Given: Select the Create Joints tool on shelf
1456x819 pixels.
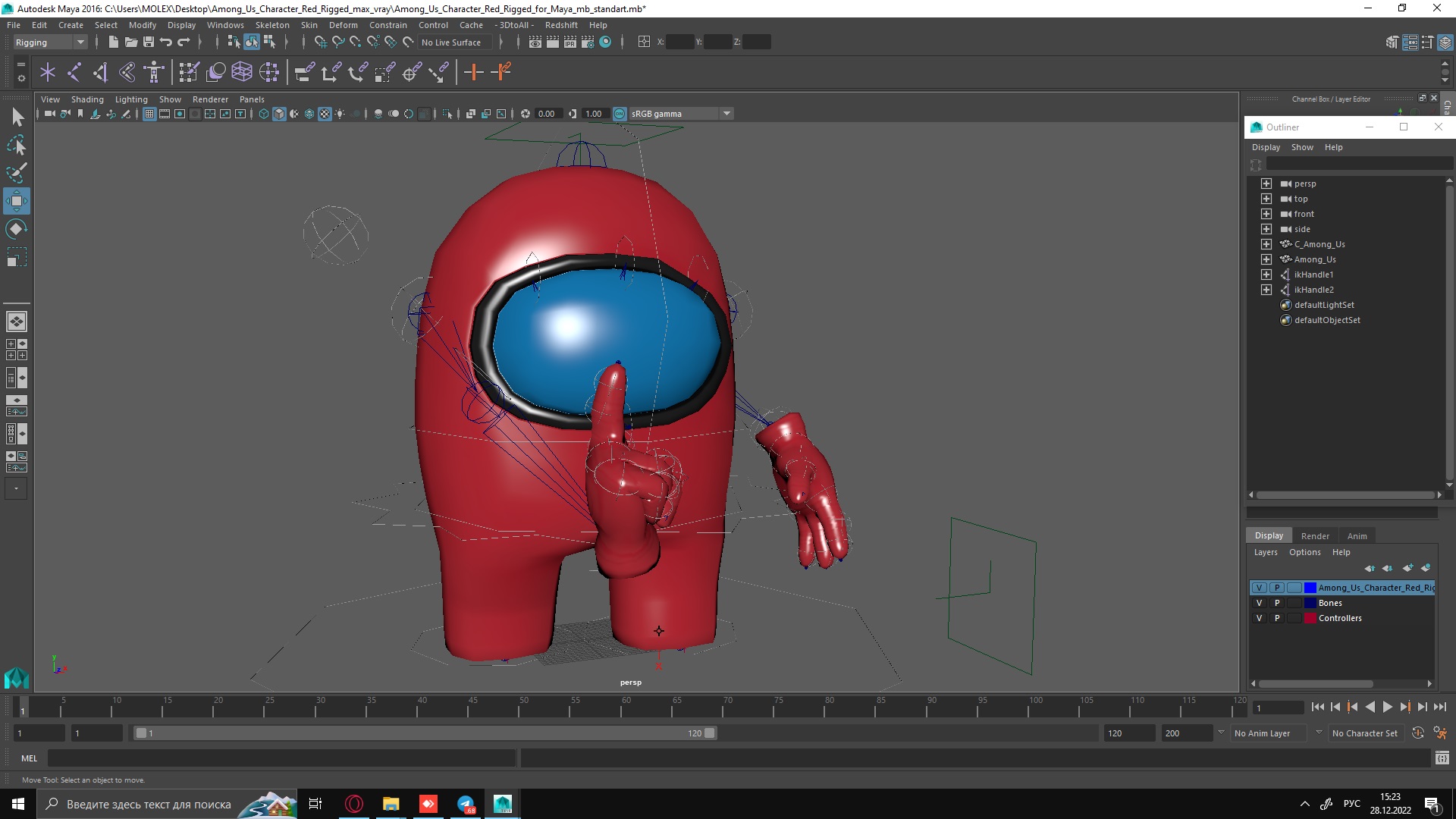Looking at the screenshot, I should pyautogui.click(x=74, y=72).
